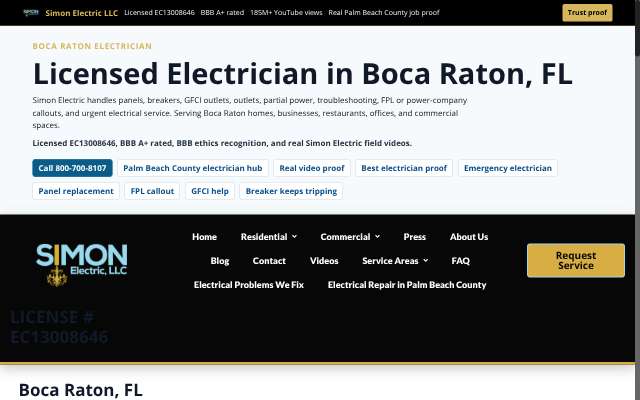Click the 'LICENSE # EC13008646' text
The width and height of the screenshot is (640, 400).
[x=59, y=327]
